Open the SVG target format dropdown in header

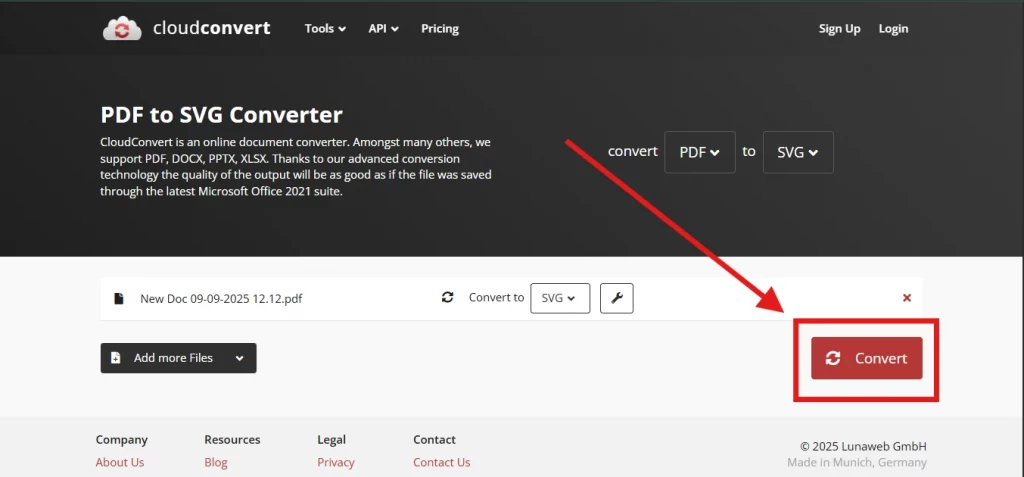[798, 152]
